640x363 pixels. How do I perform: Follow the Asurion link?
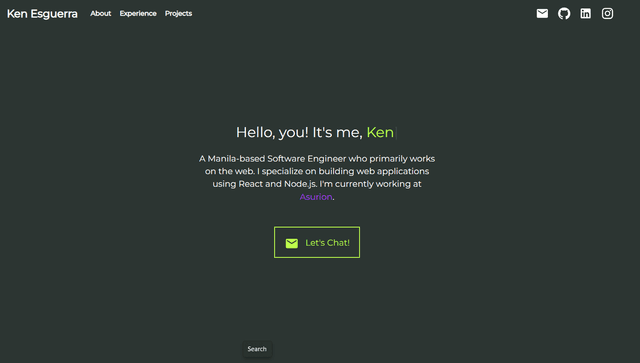coord(316,197)
